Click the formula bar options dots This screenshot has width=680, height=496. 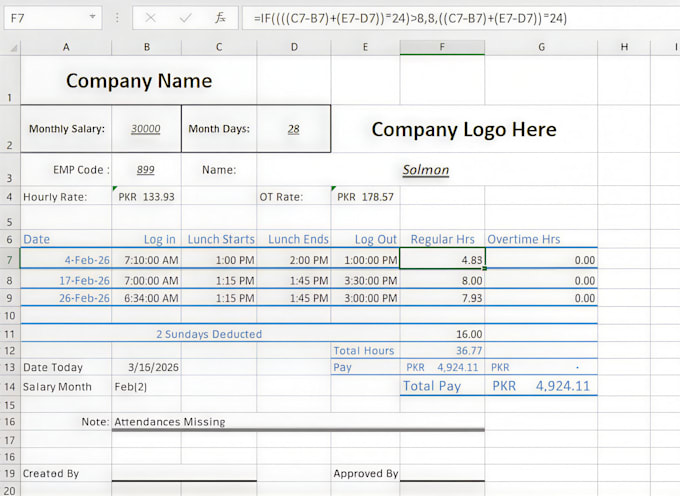117,18
